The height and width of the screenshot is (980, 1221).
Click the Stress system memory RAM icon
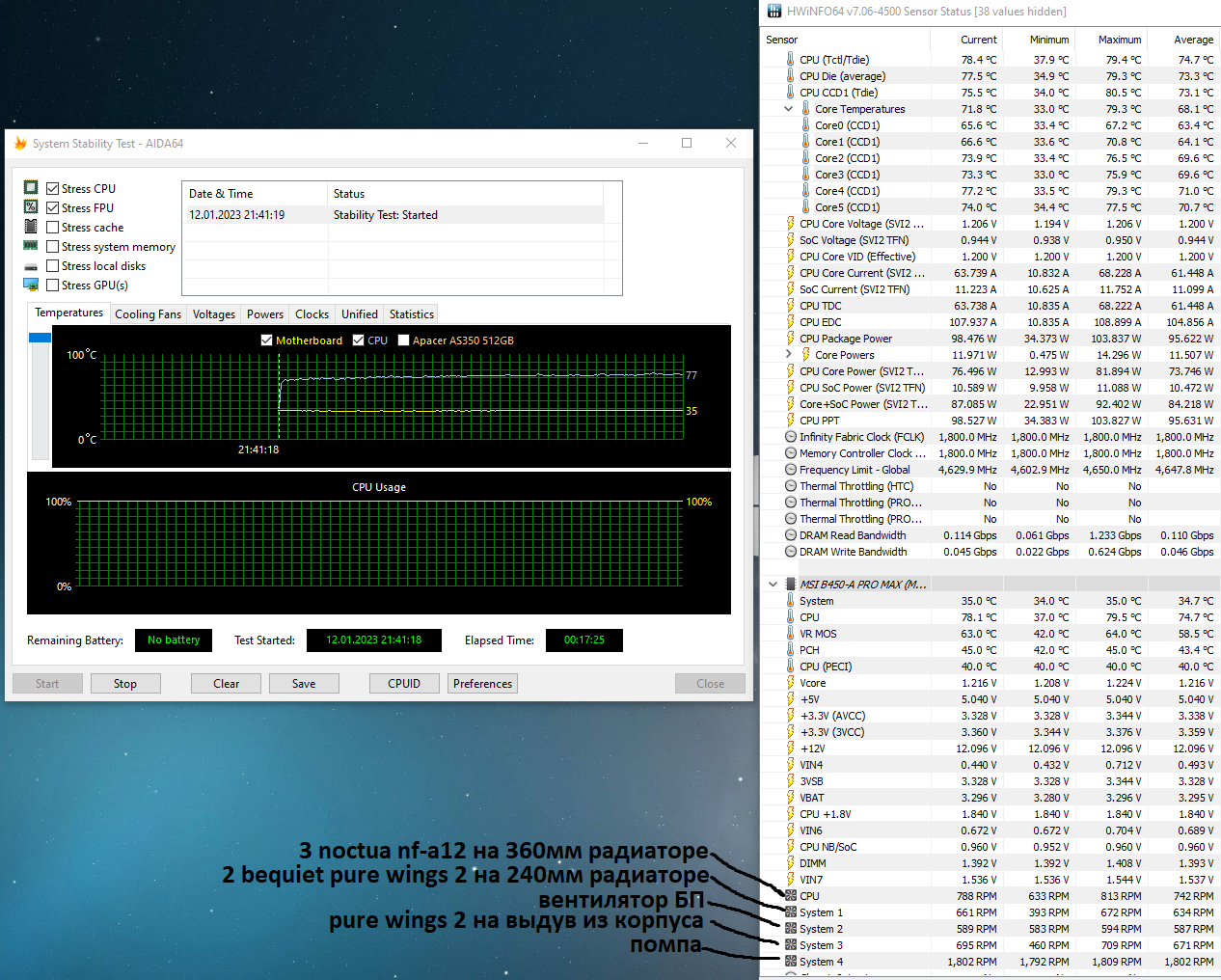click(x=31, y=246)
